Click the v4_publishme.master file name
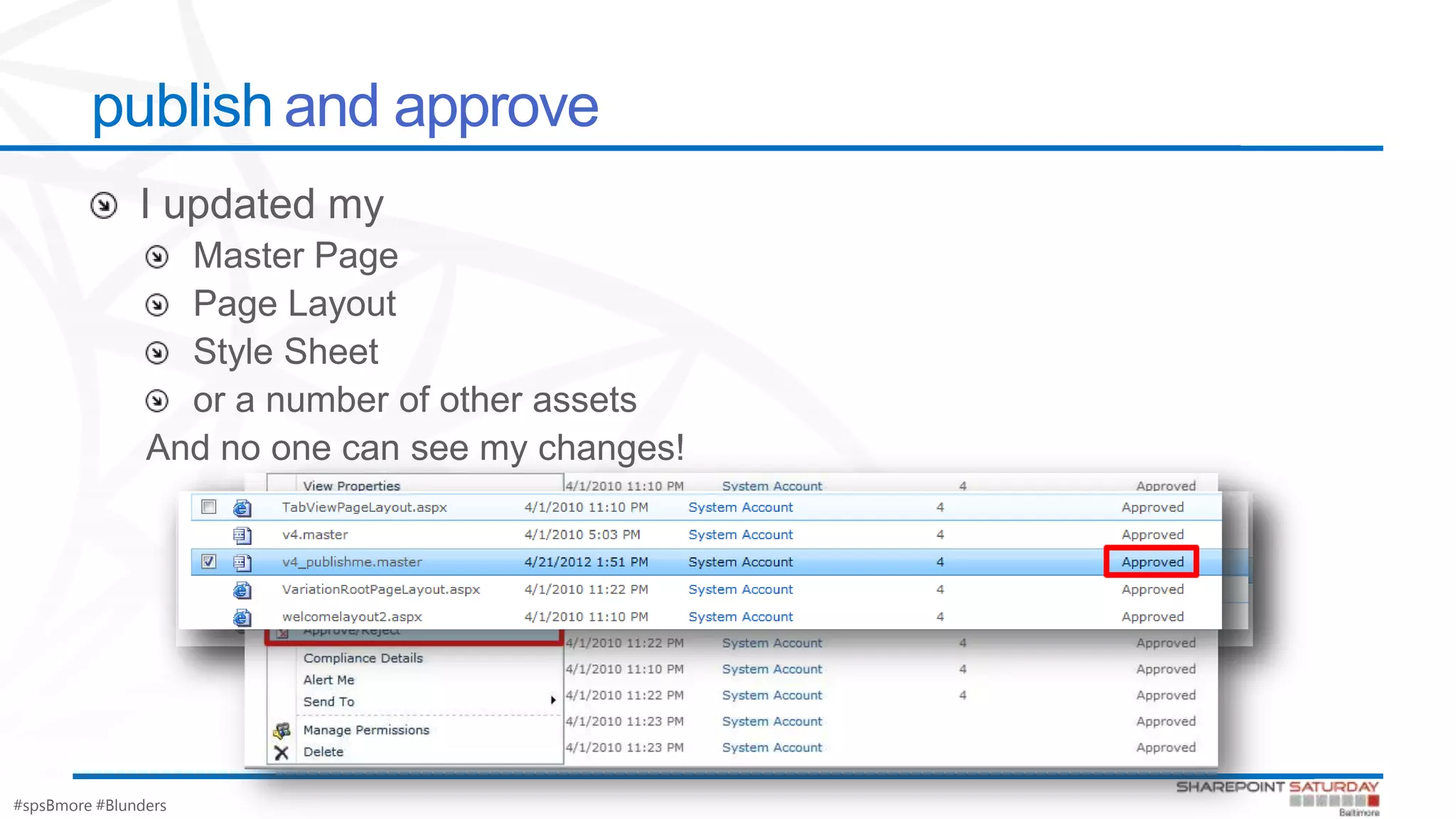Viewport: 1456px width, 819px height. tap(352, 562)
